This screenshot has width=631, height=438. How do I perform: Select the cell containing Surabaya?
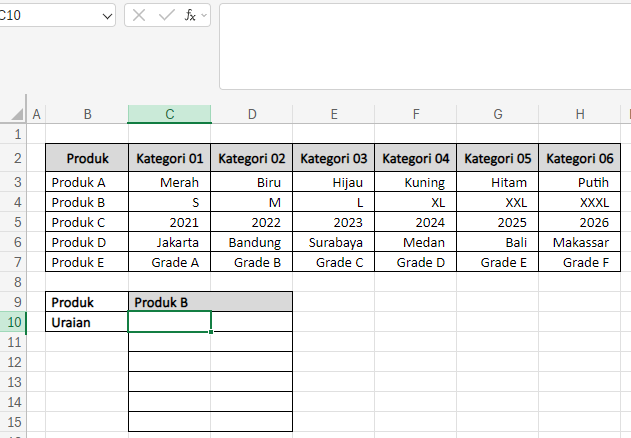(334, 242)
